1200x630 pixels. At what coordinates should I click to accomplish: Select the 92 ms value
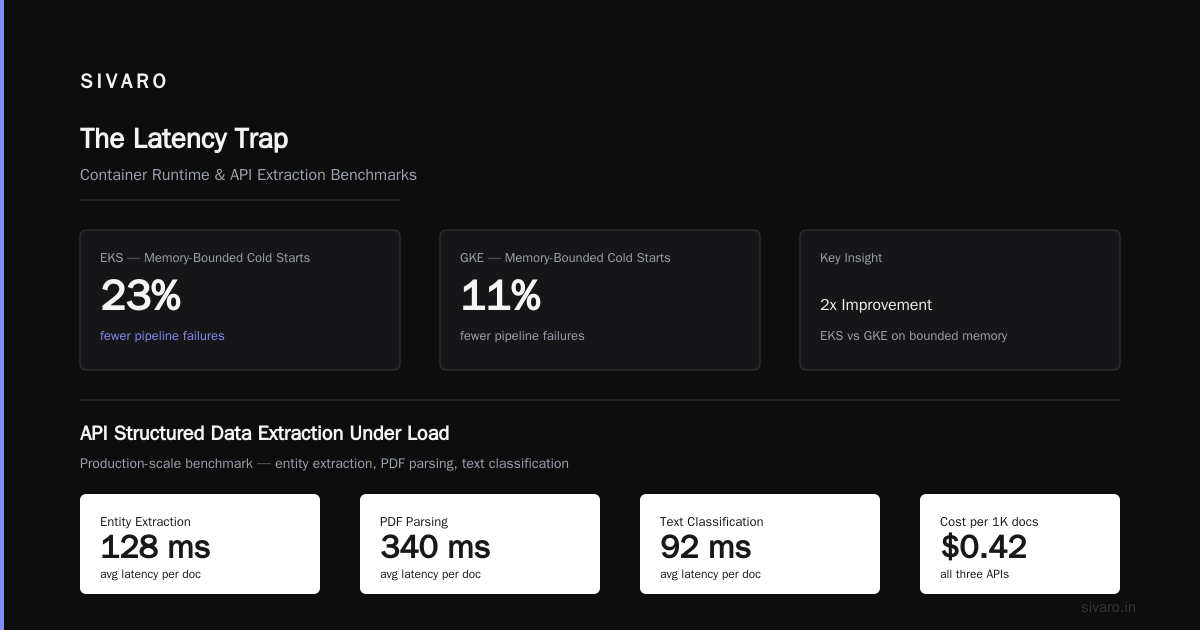705,547
